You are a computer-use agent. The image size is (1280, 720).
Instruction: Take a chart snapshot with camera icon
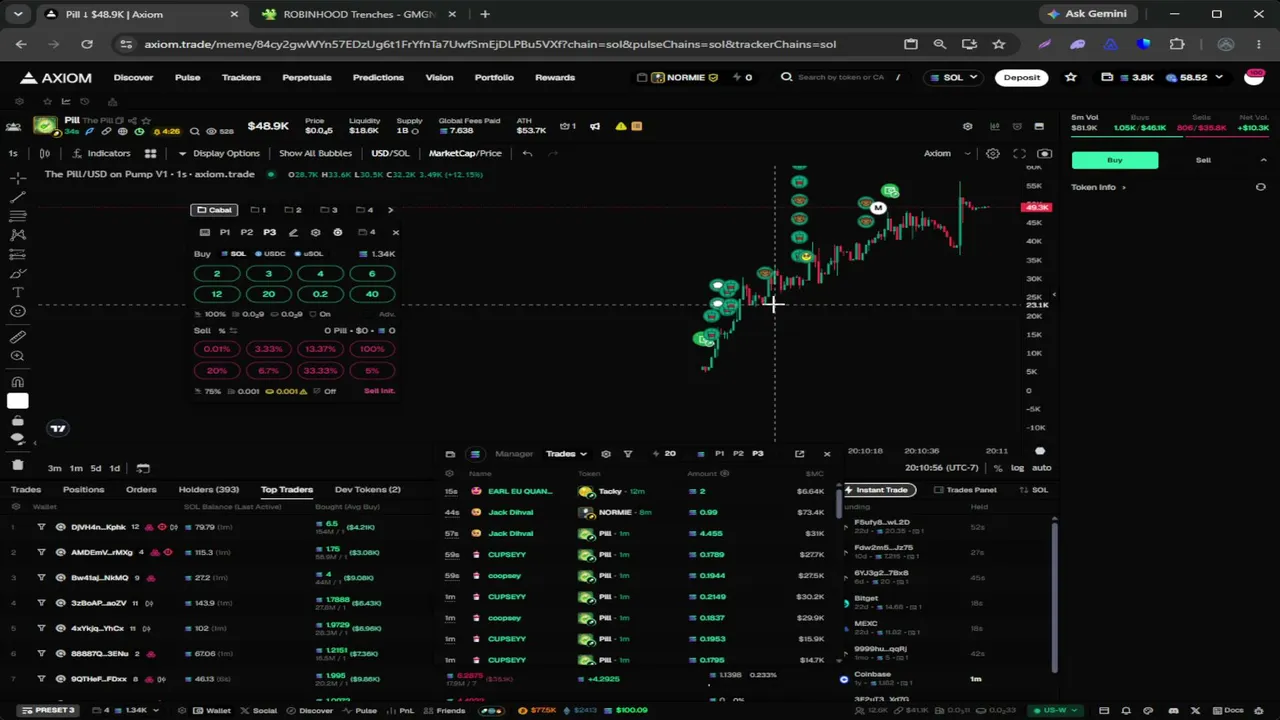click(x=1045, y=154)
